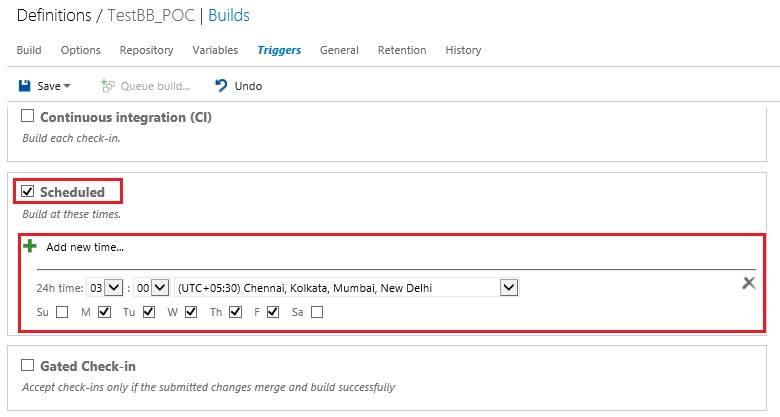Open the Variables tab
The height and width of the screenshot is (417, 780).
click(215, 50)
